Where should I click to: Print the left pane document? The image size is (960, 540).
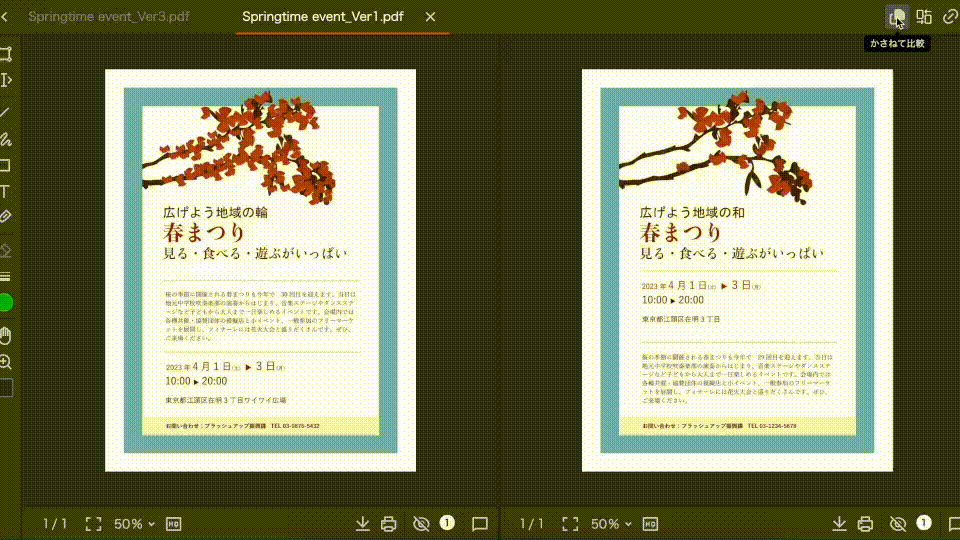[389, 524]
